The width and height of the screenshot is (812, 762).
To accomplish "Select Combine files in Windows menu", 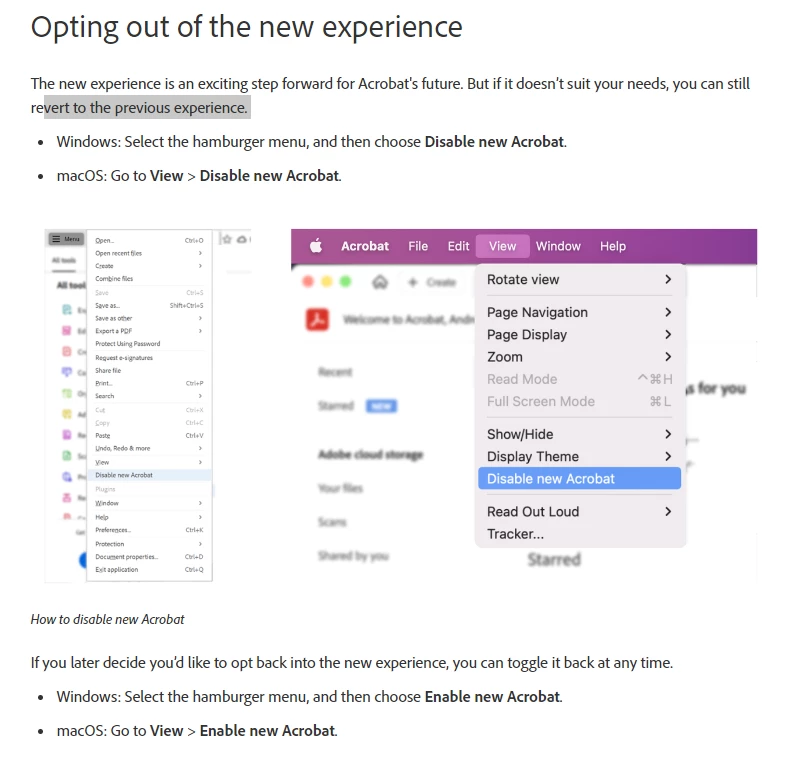I will pos(149,278).
